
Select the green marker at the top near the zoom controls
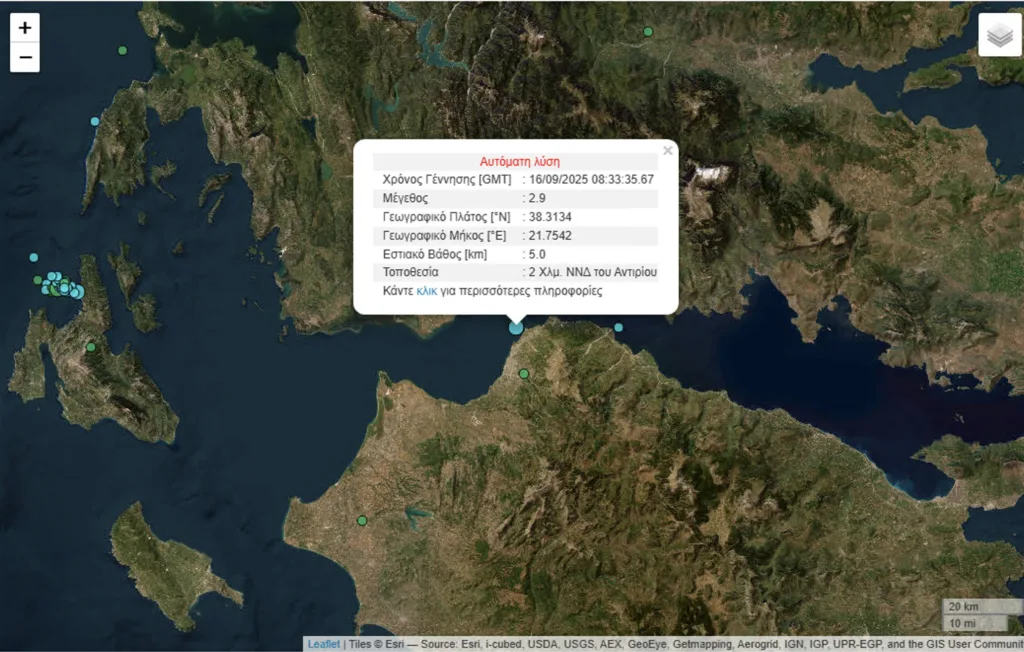click(x=122, y=50)
